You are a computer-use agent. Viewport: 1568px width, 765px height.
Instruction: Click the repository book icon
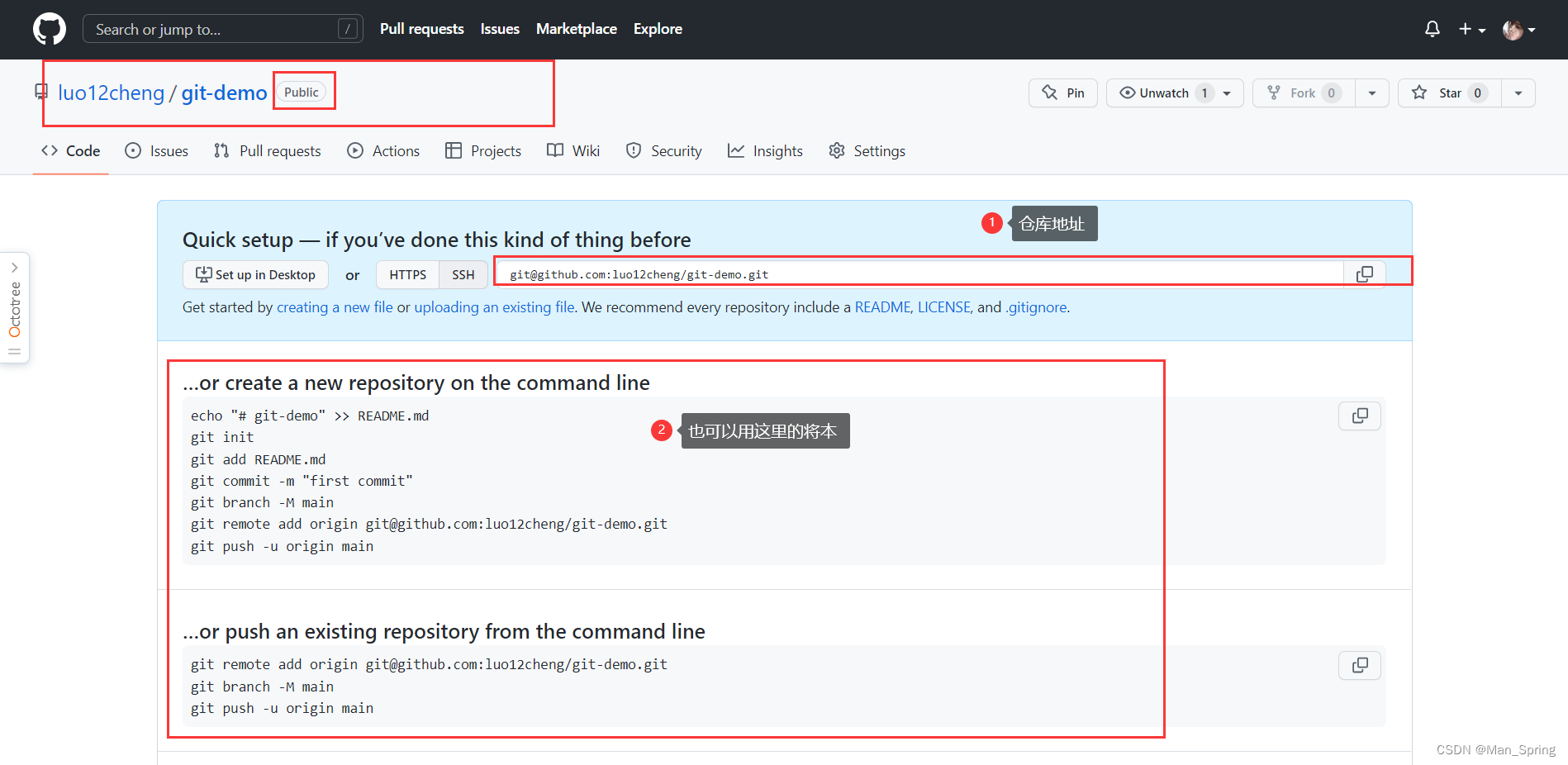pyautogui.click(x=41, y=92)
